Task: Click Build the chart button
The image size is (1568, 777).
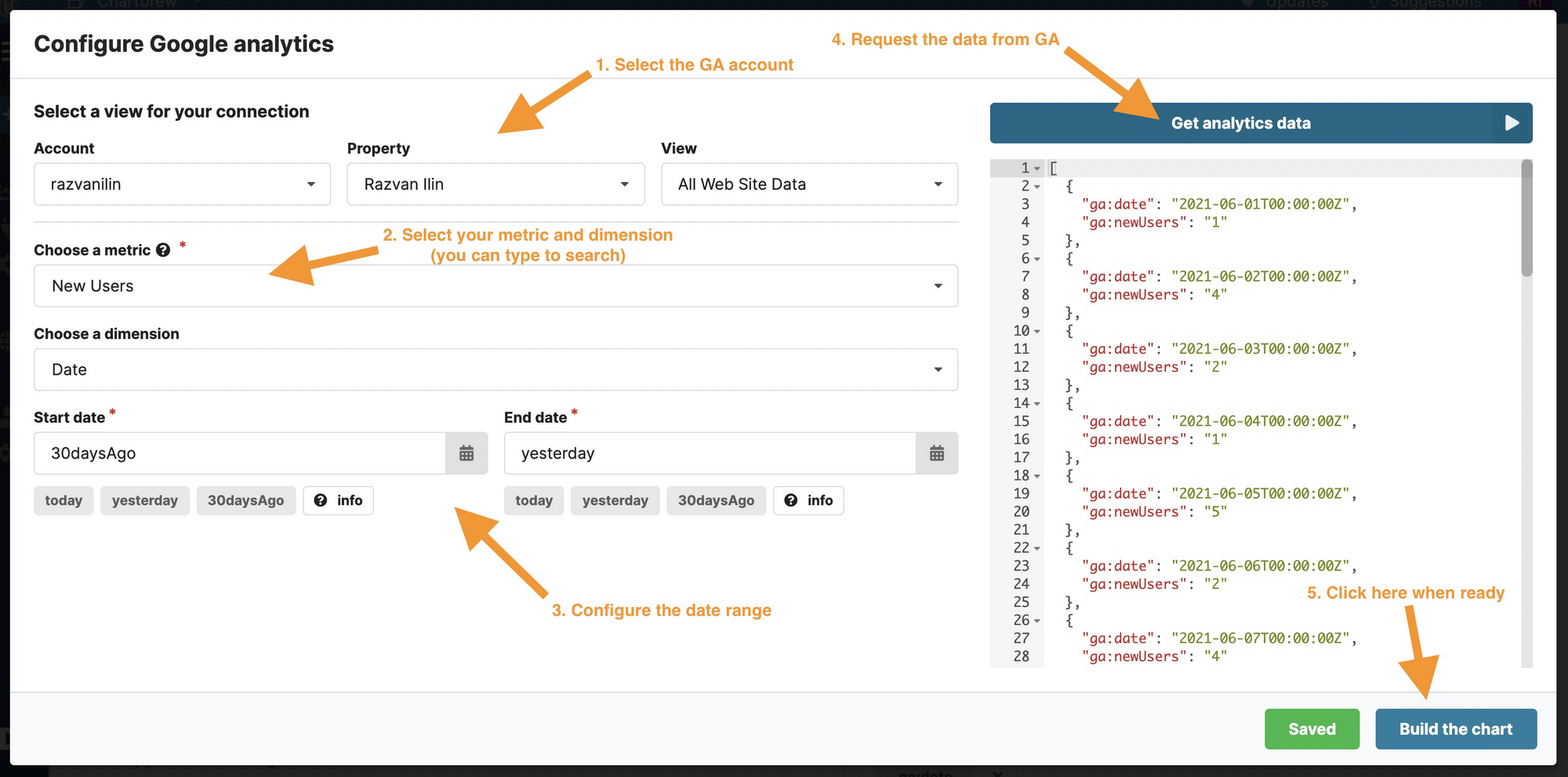Action: (1455, 729)
